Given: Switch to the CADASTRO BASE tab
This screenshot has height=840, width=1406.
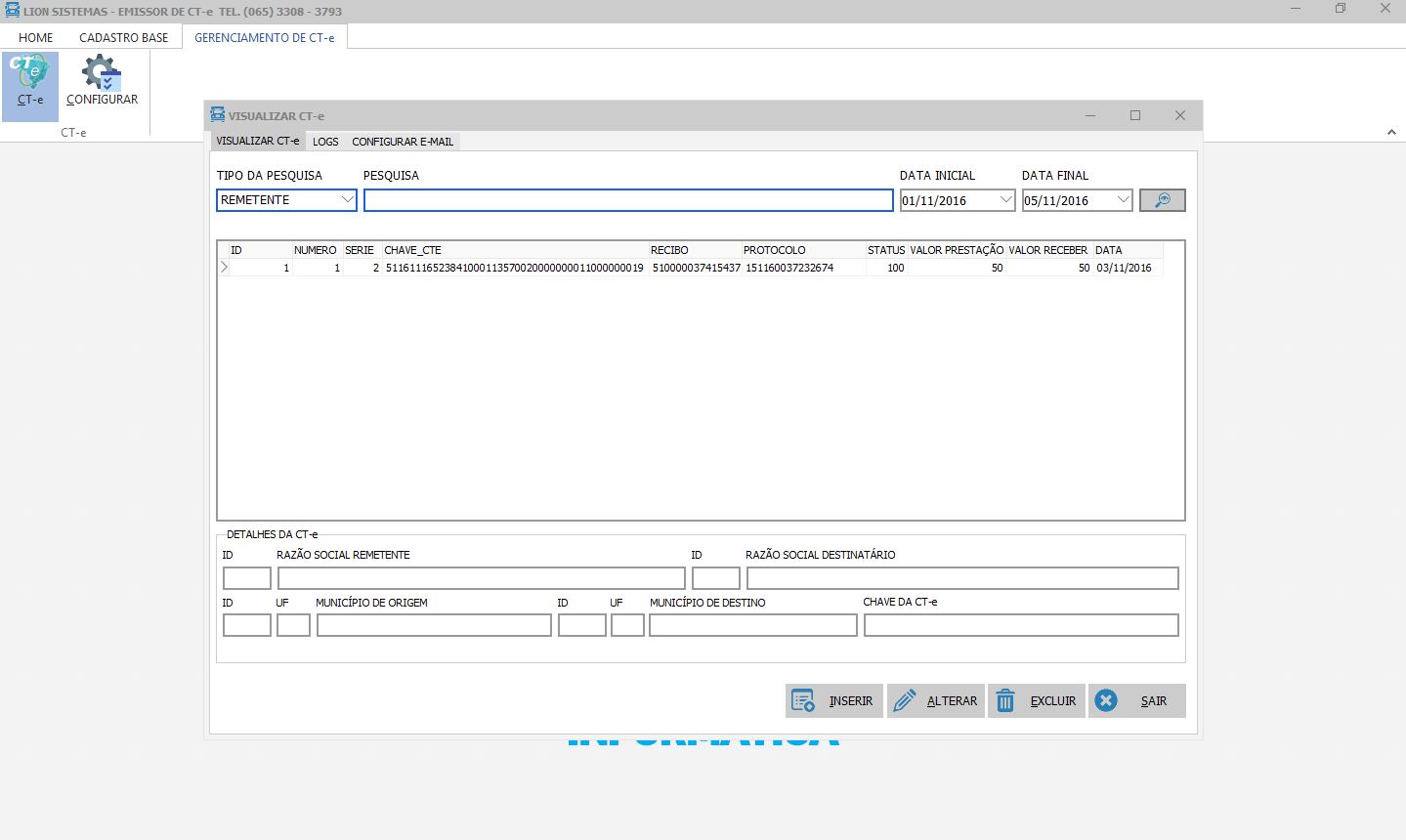Looking at the screenshot, I should pyautogui.click(x=124, y=37).
